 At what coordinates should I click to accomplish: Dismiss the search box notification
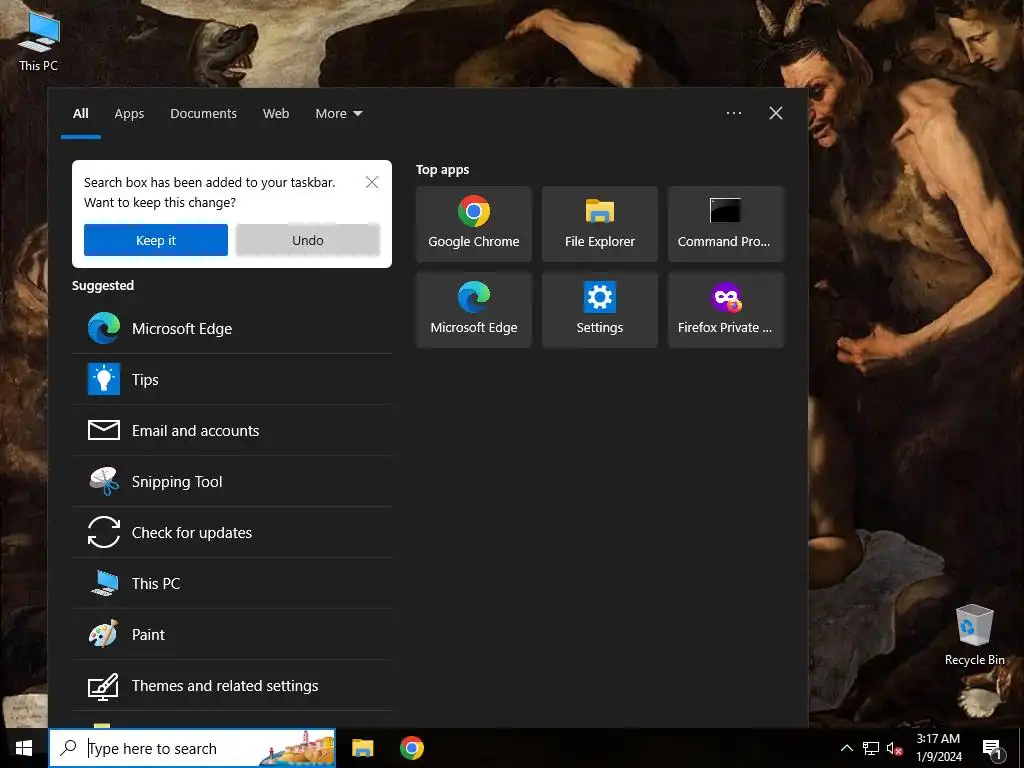[372, 182]
